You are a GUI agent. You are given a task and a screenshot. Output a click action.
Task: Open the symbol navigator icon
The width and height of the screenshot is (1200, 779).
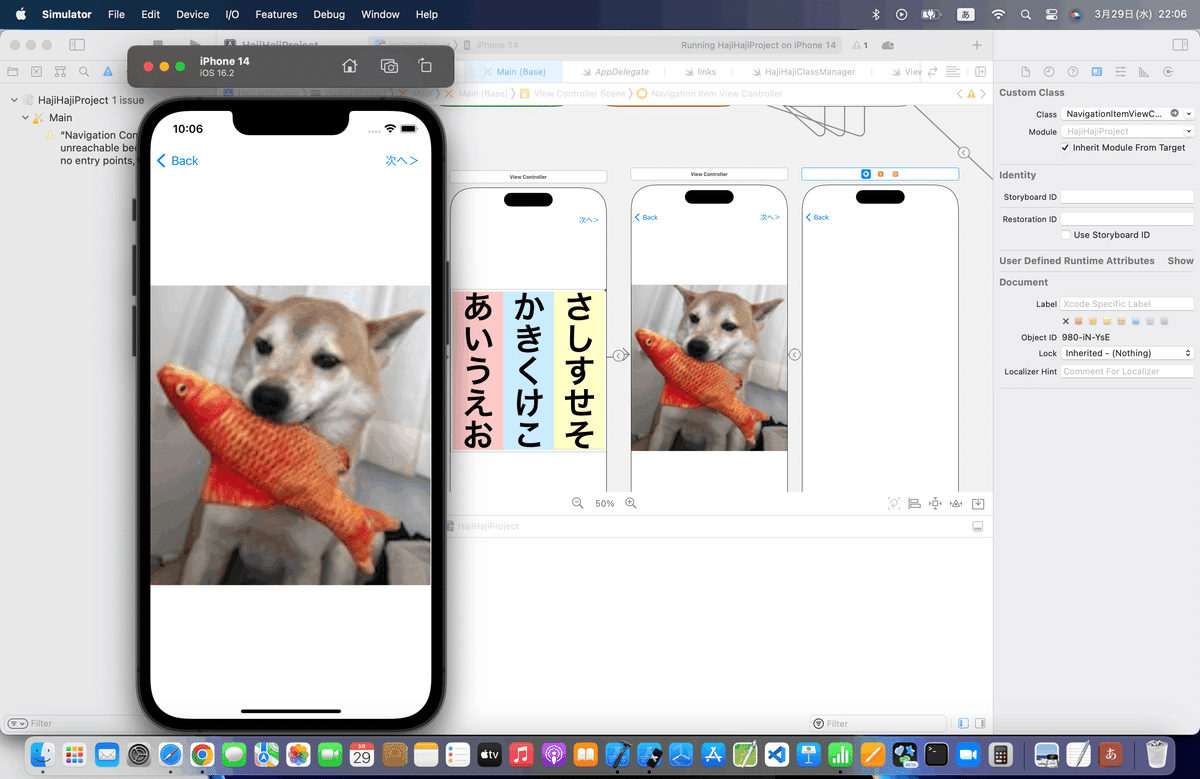[x=60, y=72]
